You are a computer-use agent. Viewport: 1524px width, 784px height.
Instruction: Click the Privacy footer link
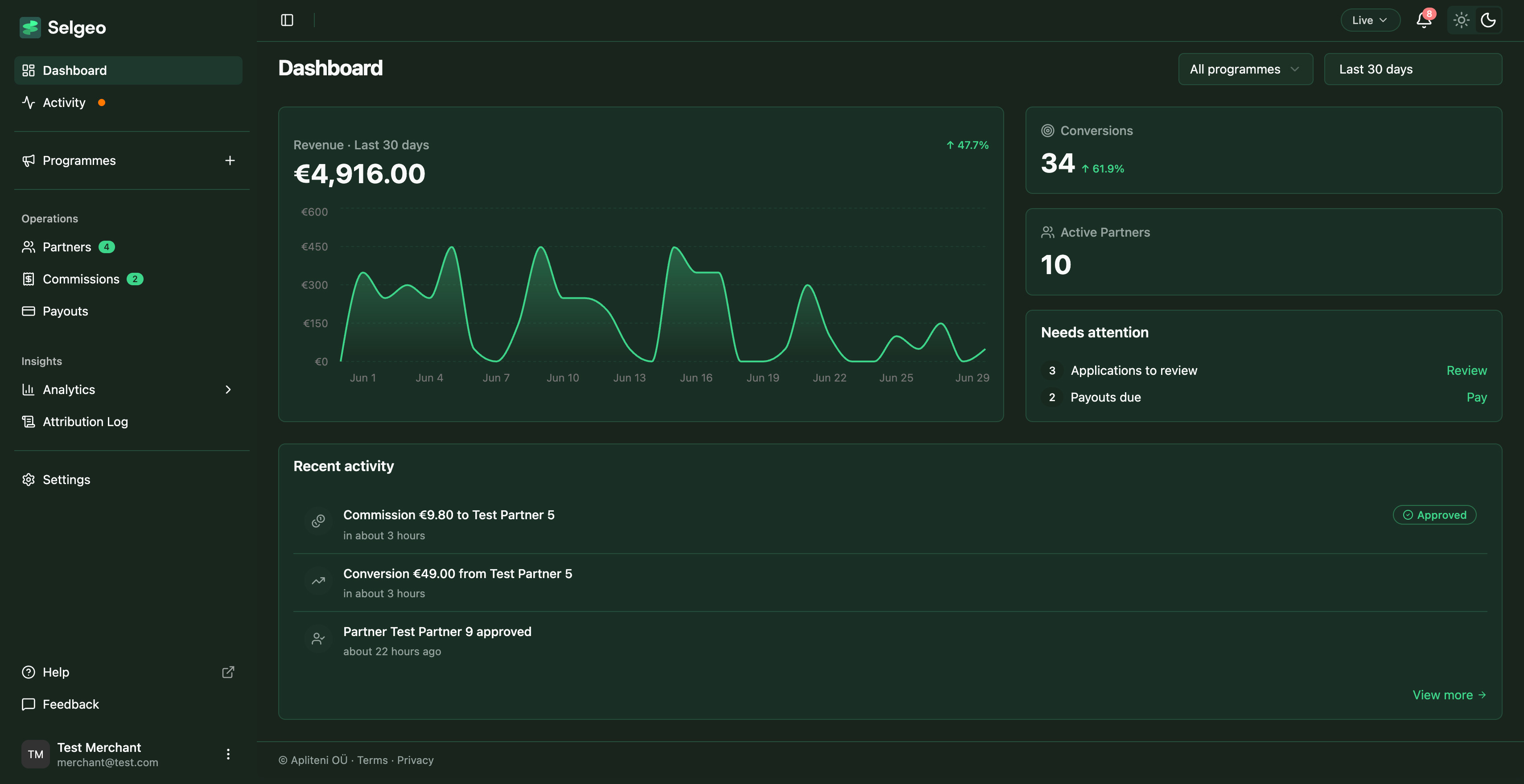(x=415, y=760)
